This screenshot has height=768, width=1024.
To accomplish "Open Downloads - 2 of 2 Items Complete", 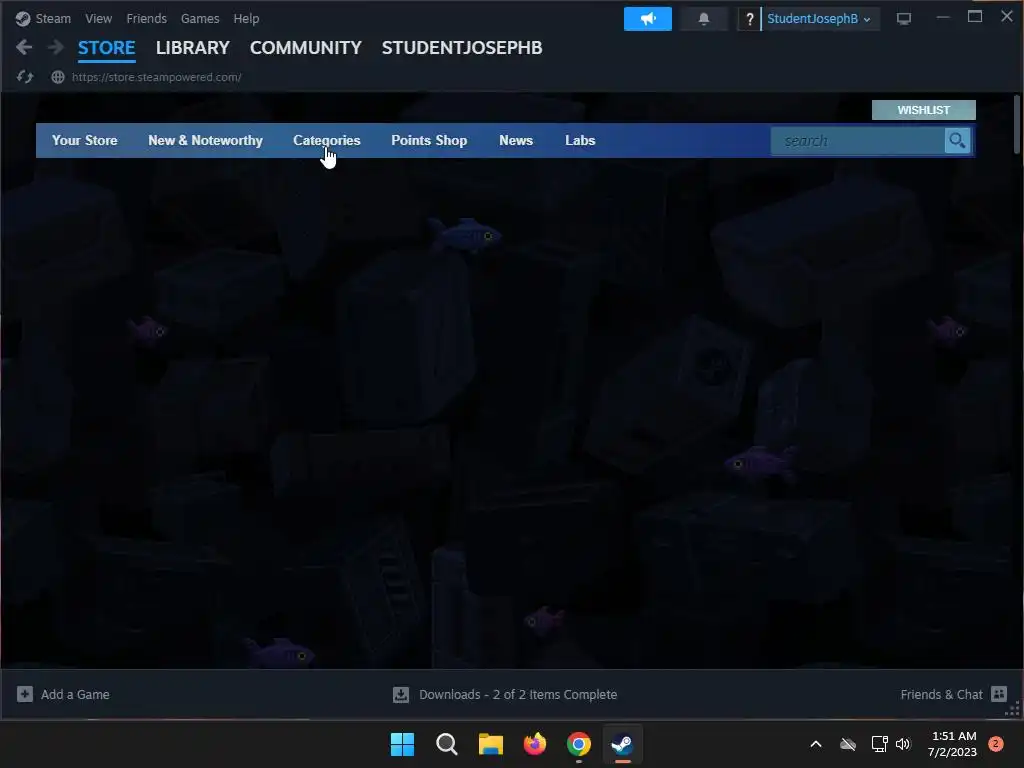I will (518, 694).
